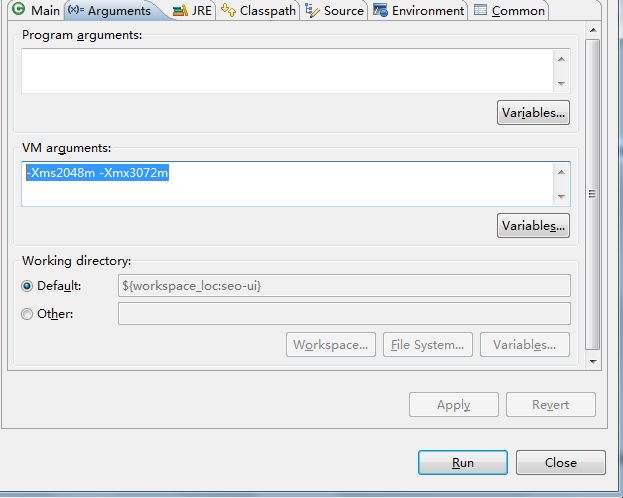
Task: Open Variables for VM arguments
Action: [x=533, y=226]
